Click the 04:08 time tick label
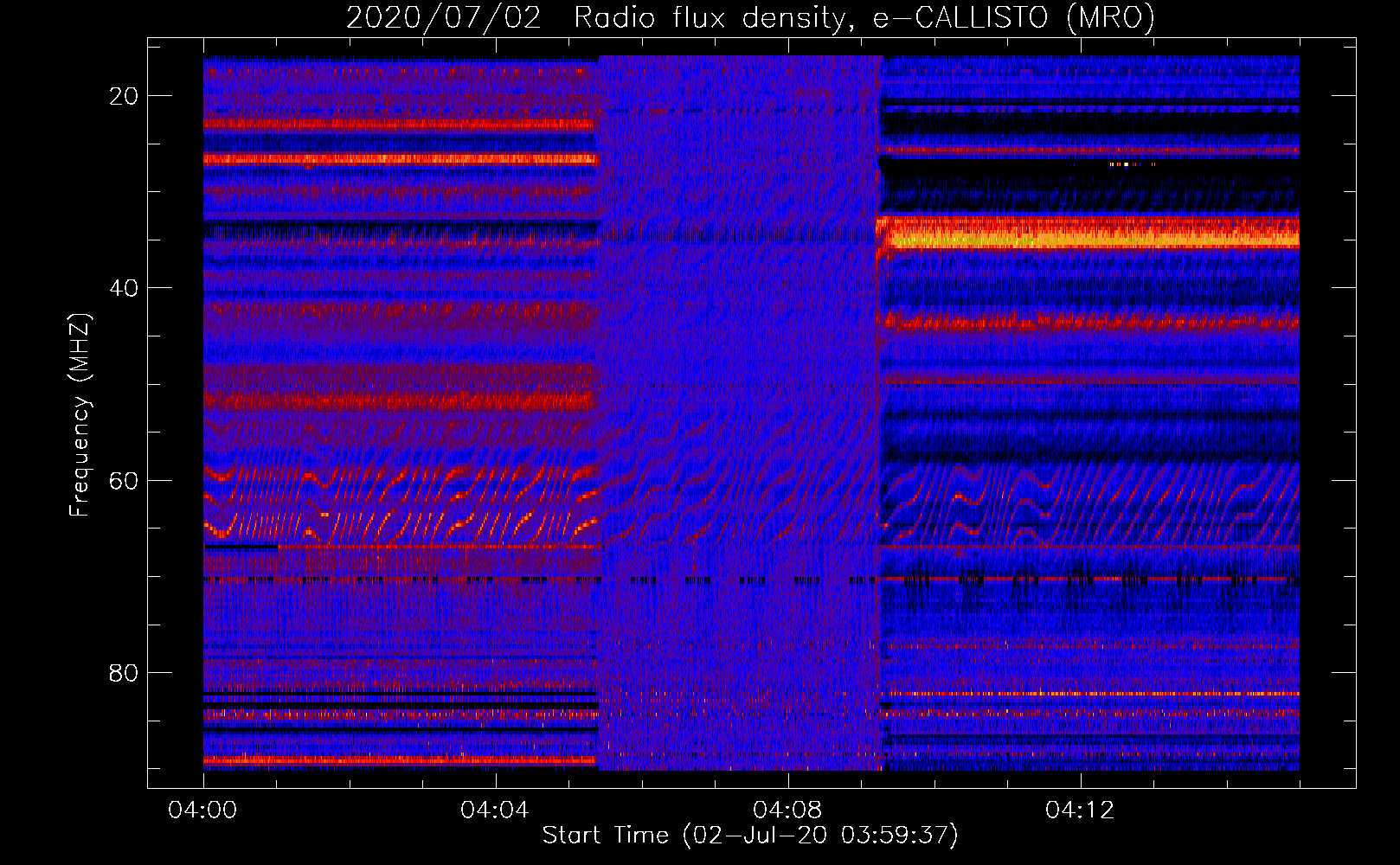1400x865 pixels. coord(787,811)
